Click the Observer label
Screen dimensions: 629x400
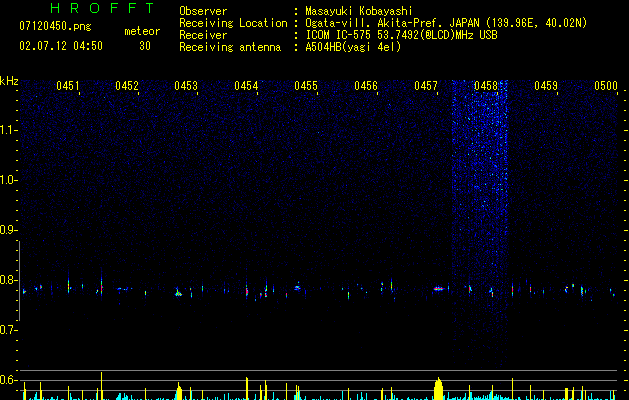(203, 11)
